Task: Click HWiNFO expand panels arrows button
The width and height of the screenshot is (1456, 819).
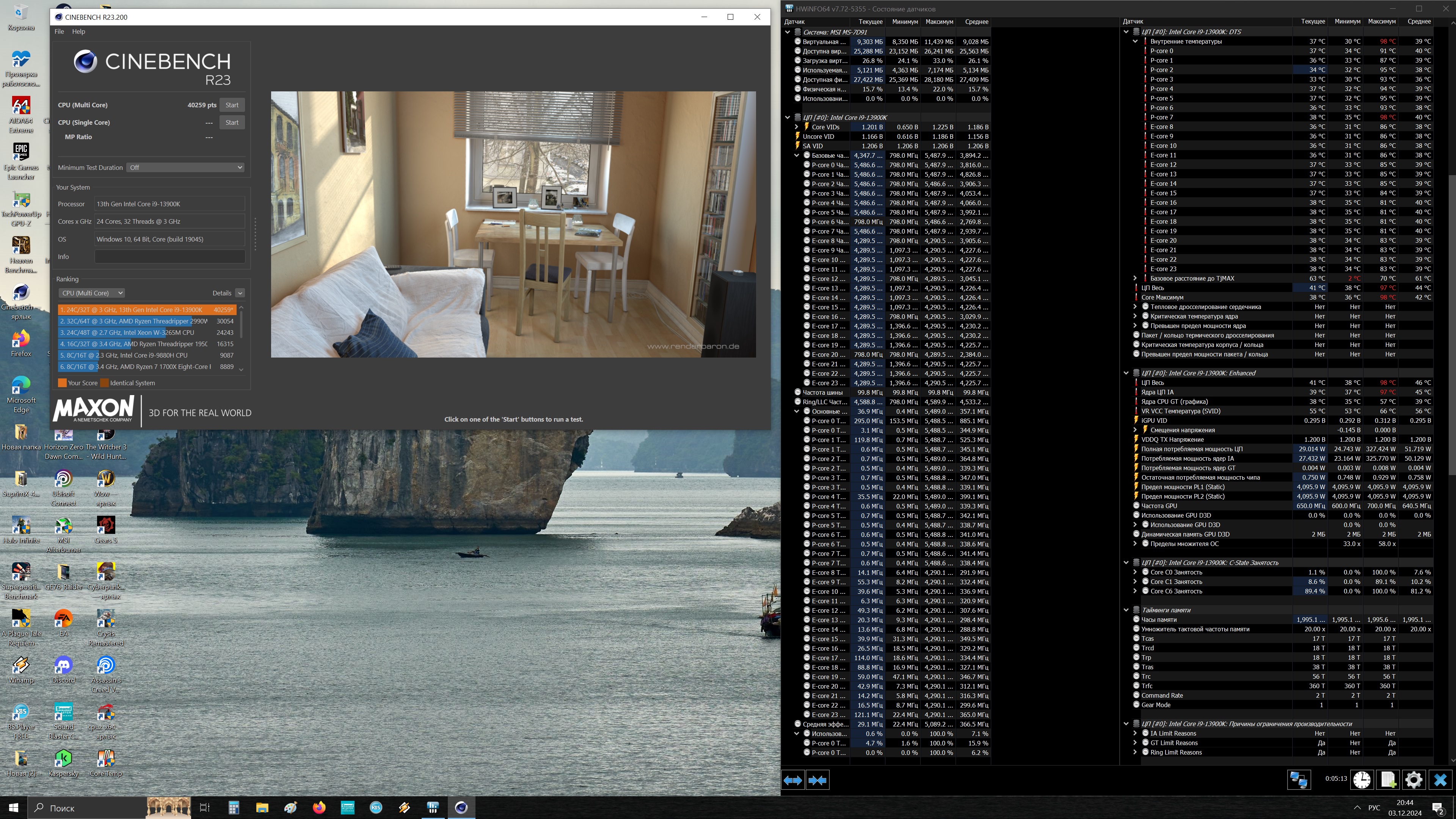Action: [x=792, y=780]
